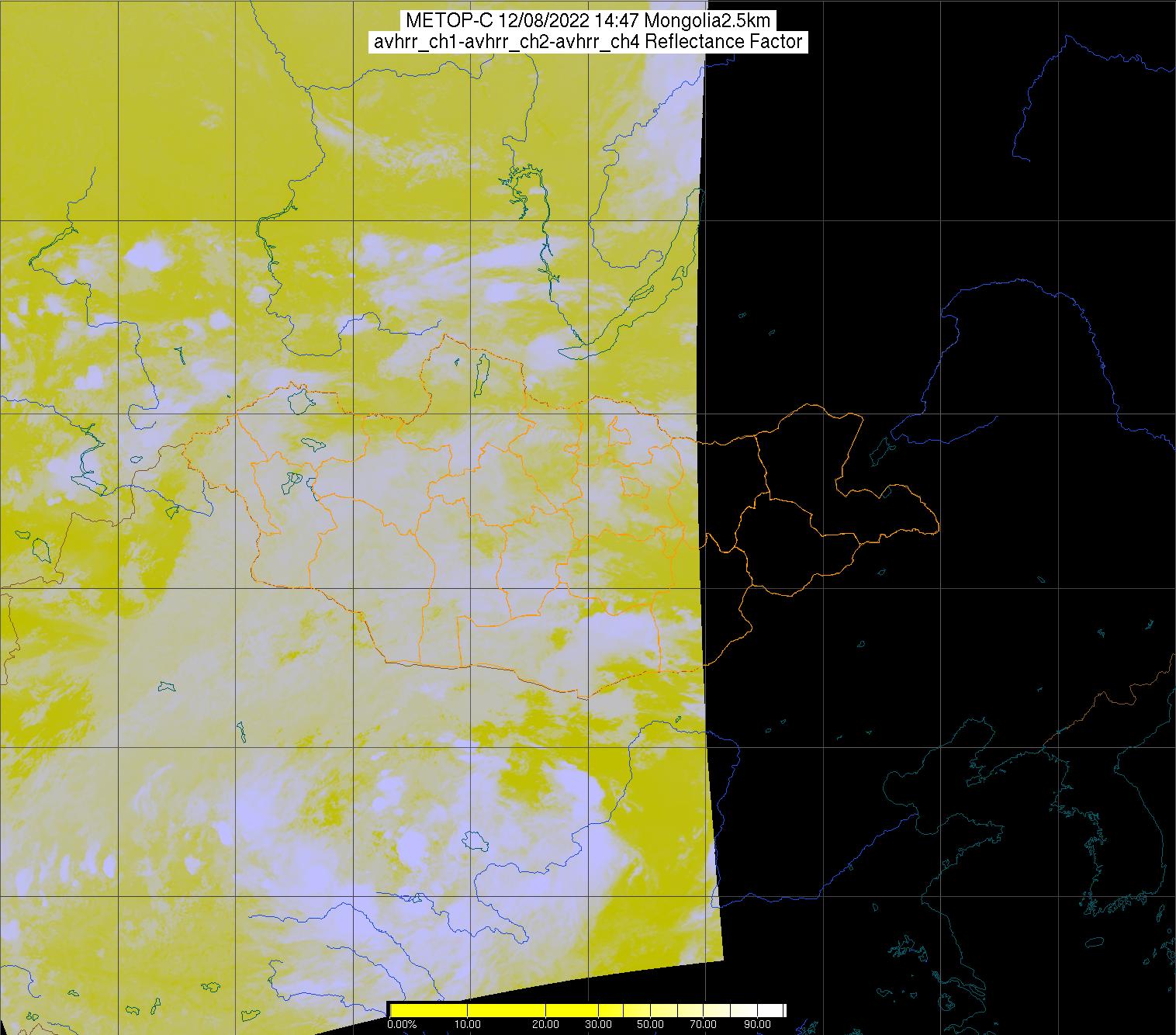Click the 10.00 colorbar tick label
The image size is (1176, 1035).
[x=468, y=1024]
